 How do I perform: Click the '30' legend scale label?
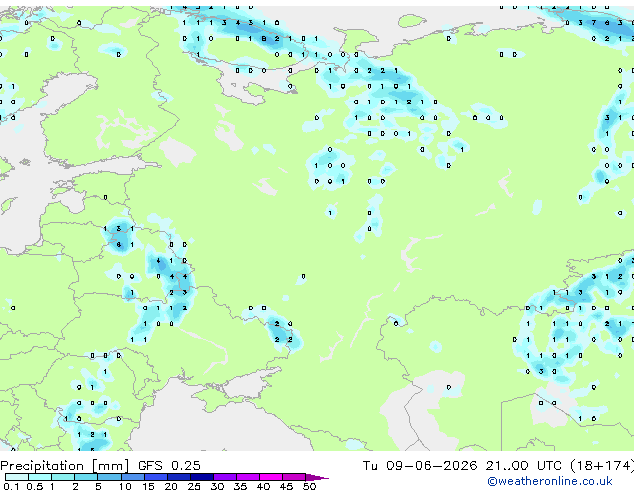click(217, 486)
